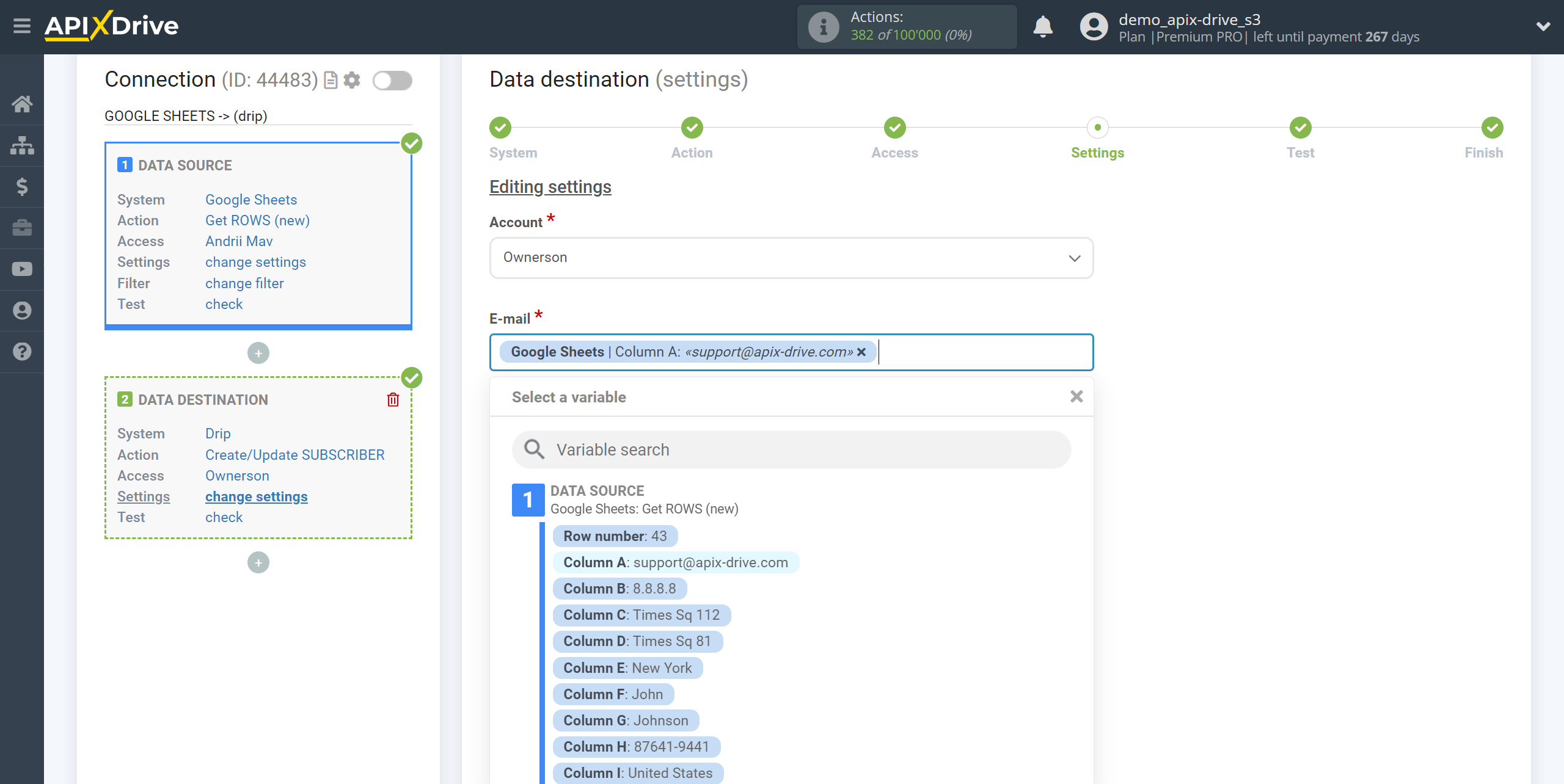Open the Actions info icon
This screenshot has width=1564, height=784.
tap(824, 27)
